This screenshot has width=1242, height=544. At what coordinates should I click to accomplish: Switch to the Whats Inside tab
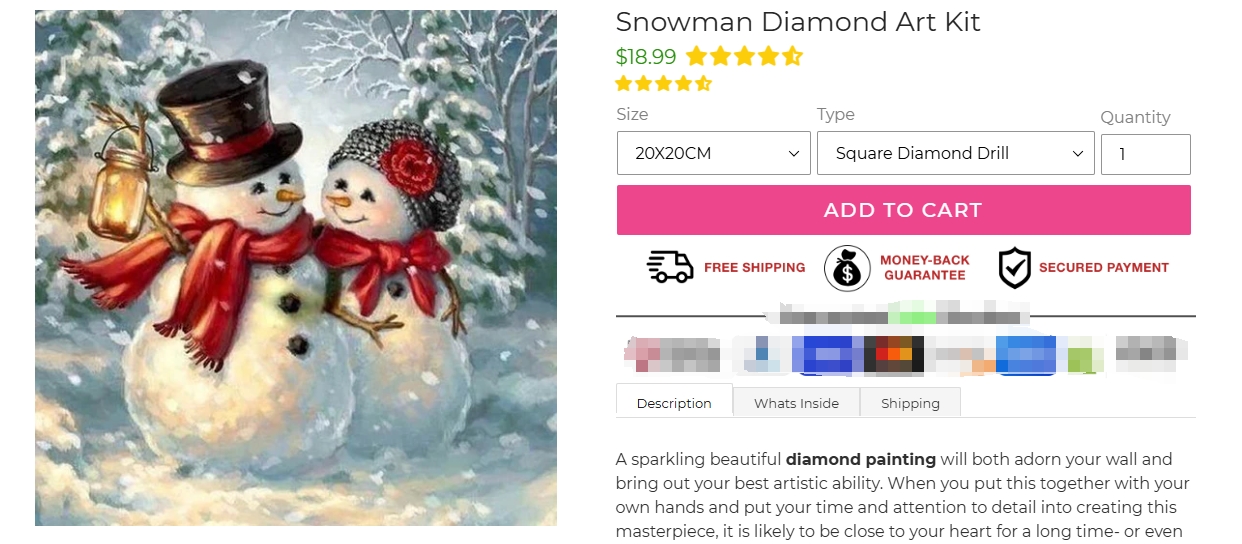click(797, 403)
